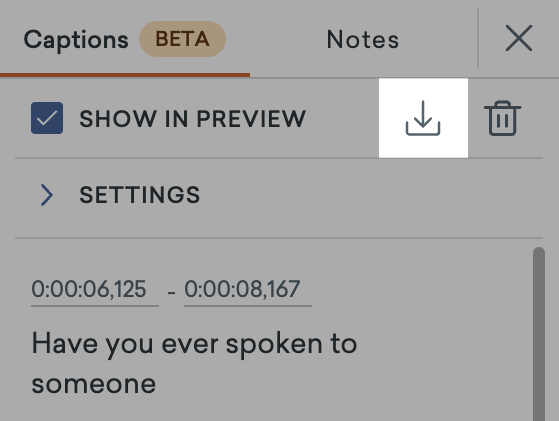Open the SETTINGS section label

(139, 195)
